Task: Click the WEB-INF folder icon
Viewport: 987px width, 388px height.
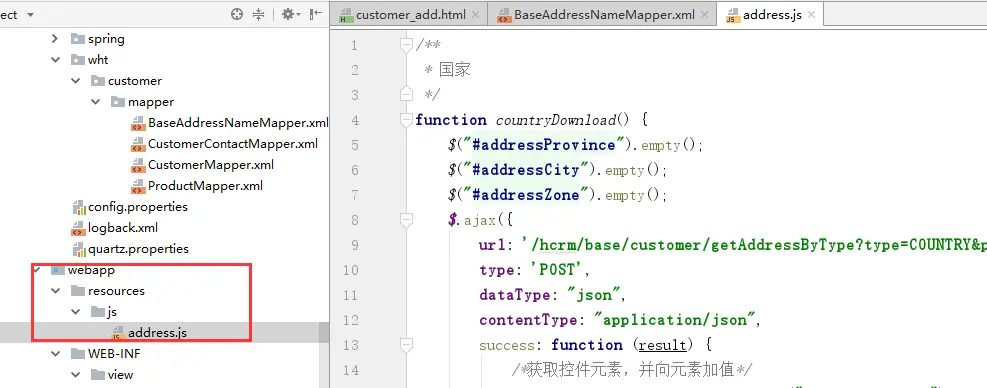Action: click(77, 354)
